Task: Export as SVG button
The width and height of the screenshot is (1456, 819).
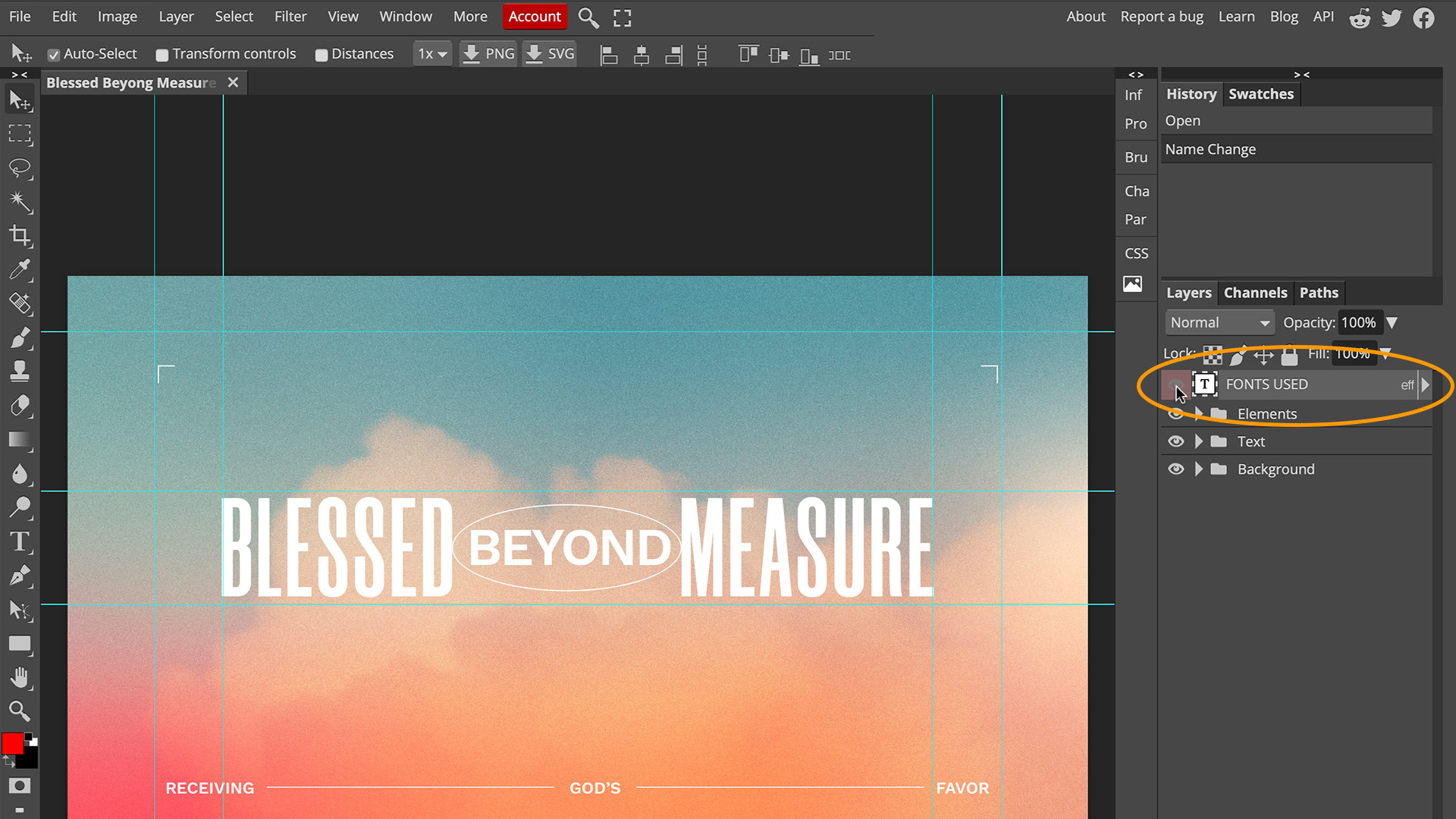Action: click(x=551, y=54)
